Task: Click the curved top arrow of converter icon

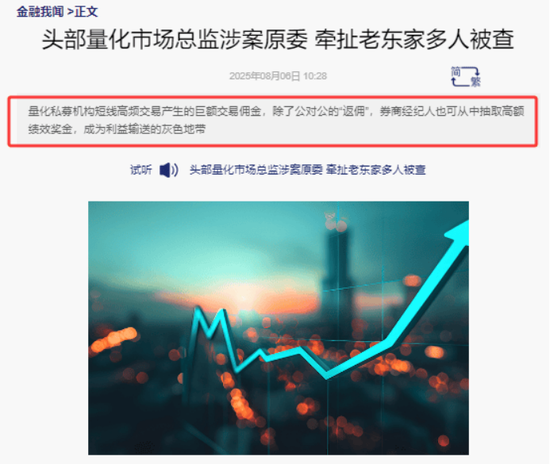Action: (471, 70)
